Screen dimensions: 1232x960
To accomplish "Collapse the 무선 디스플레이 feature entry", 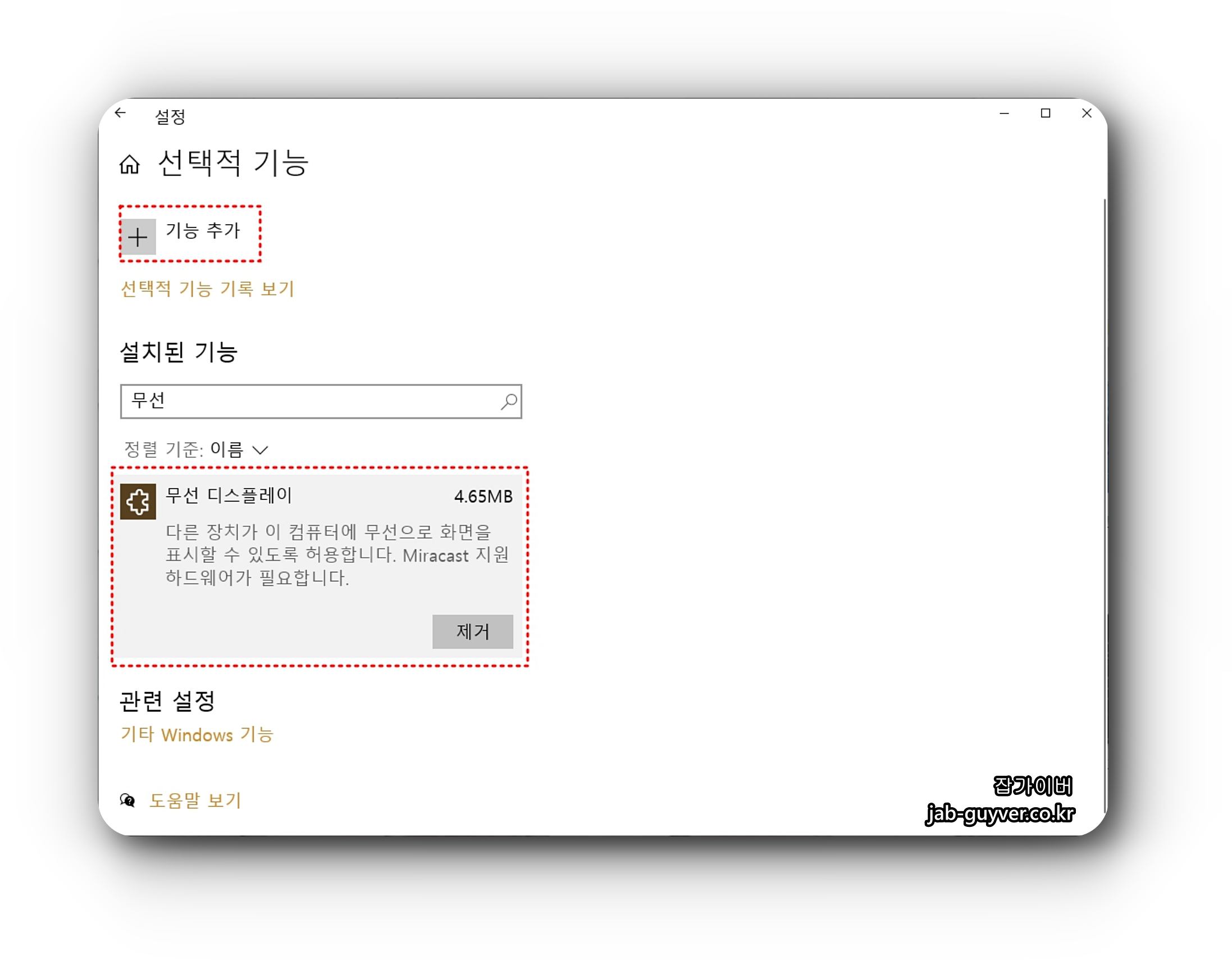I will point(229,495).
